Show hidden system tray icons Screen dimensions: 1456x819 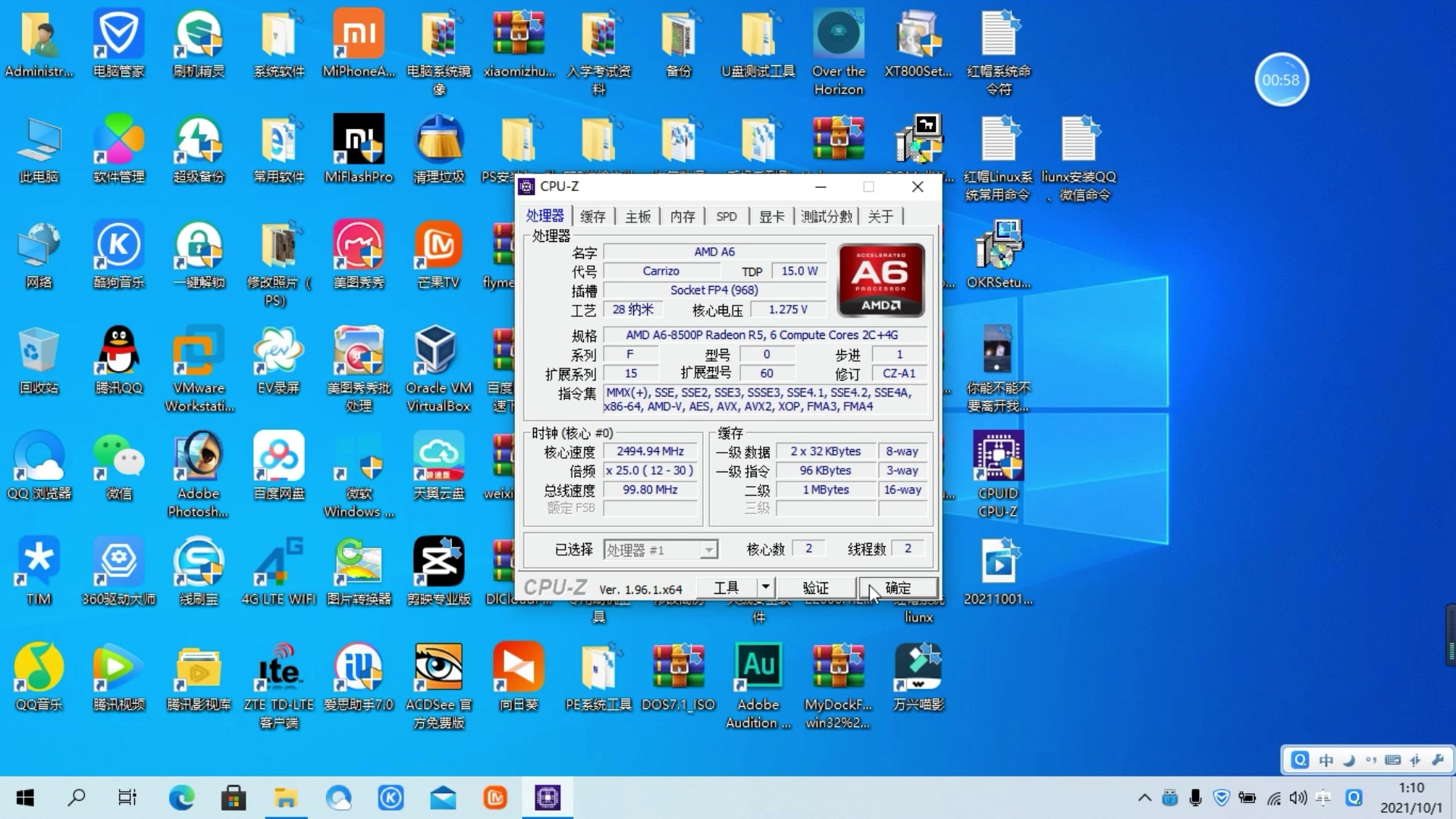(1144, 798)
